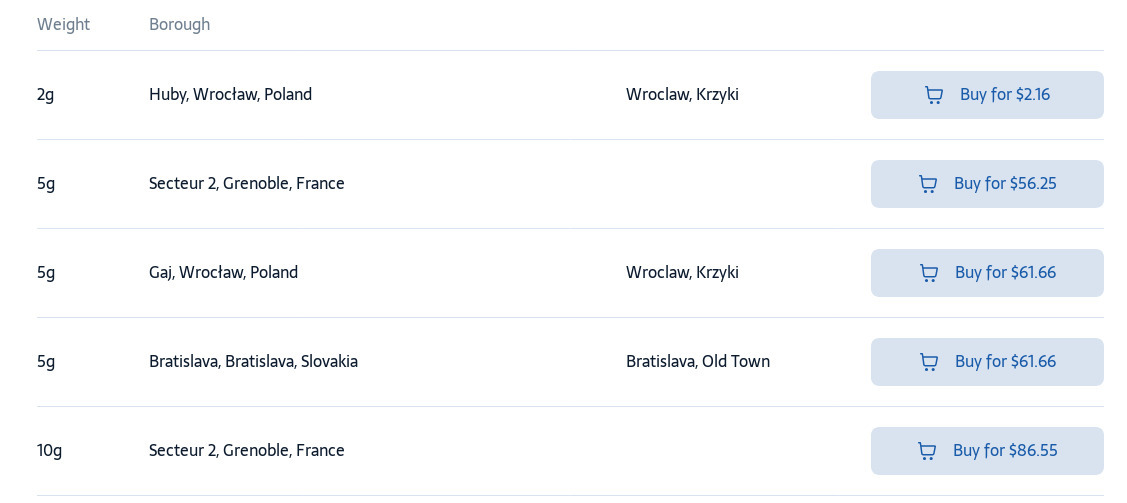Select the Gaj, Wrocław, Poland borough cell
The image size is (1127, 503).
(224, 272)
